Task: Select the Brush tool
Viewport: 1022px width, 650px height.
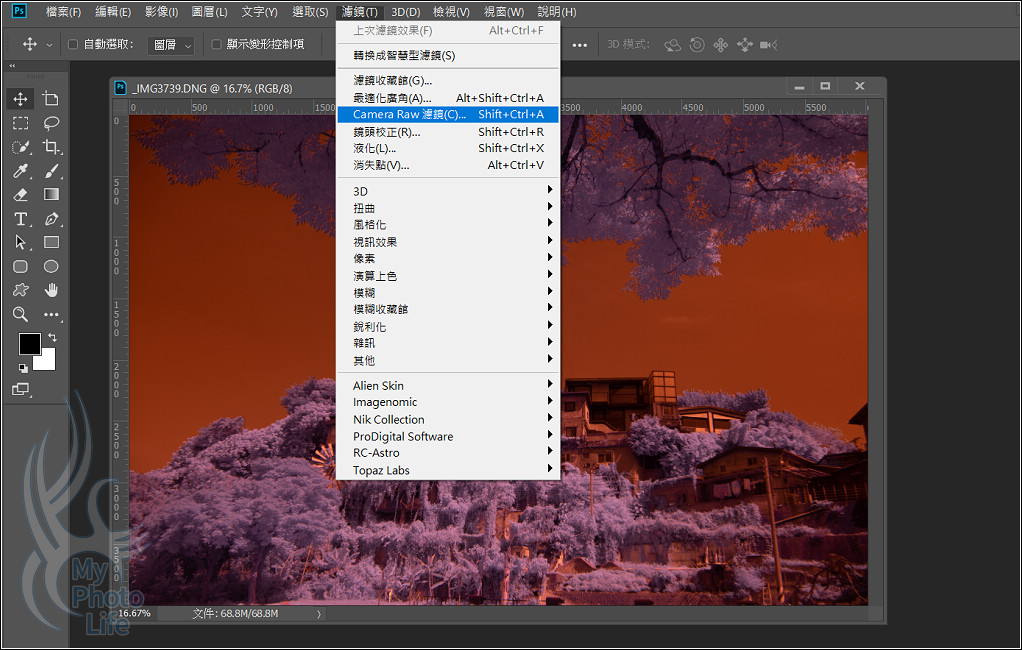Action: [51, 171]
